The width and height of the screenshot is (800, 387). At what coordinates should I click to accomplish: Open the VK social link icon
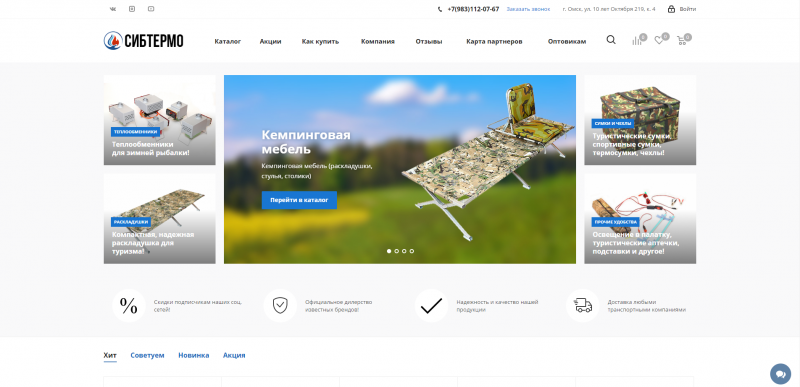113,9
